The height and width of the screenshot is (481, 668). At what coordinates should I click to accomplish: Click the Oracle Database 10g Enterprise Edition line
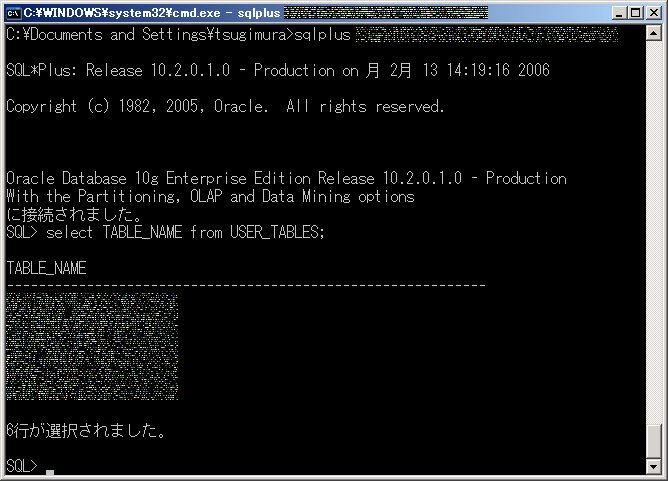point(286,178)
